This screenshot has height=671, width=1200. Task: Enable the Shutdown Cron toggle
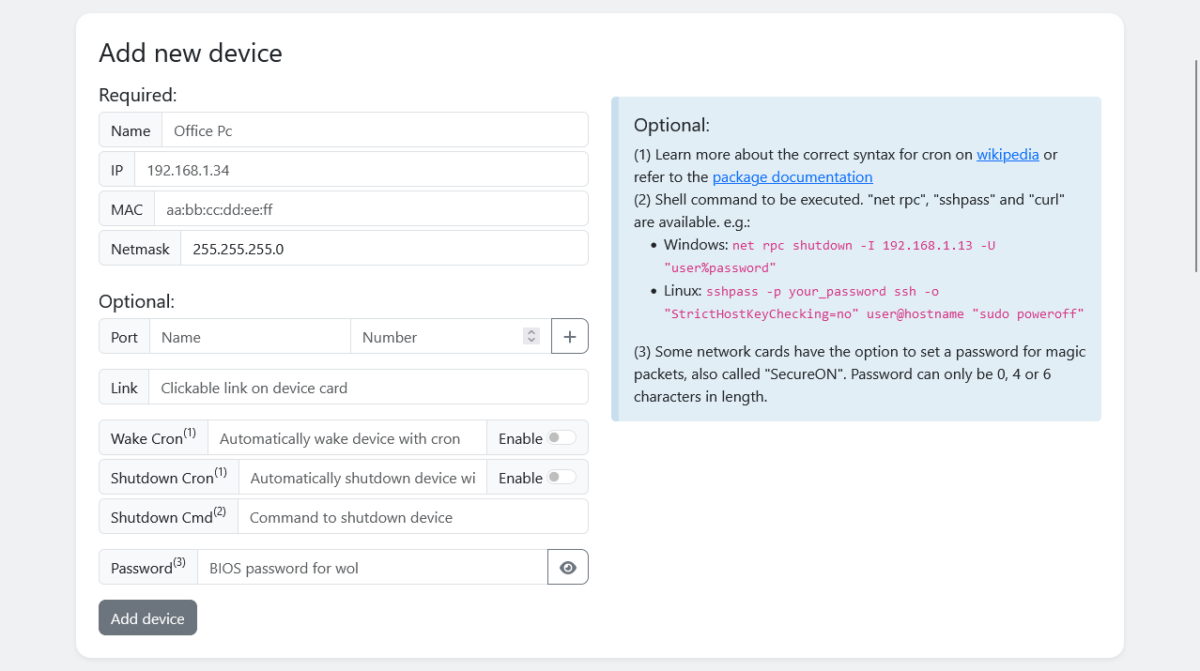click(561, 478)
